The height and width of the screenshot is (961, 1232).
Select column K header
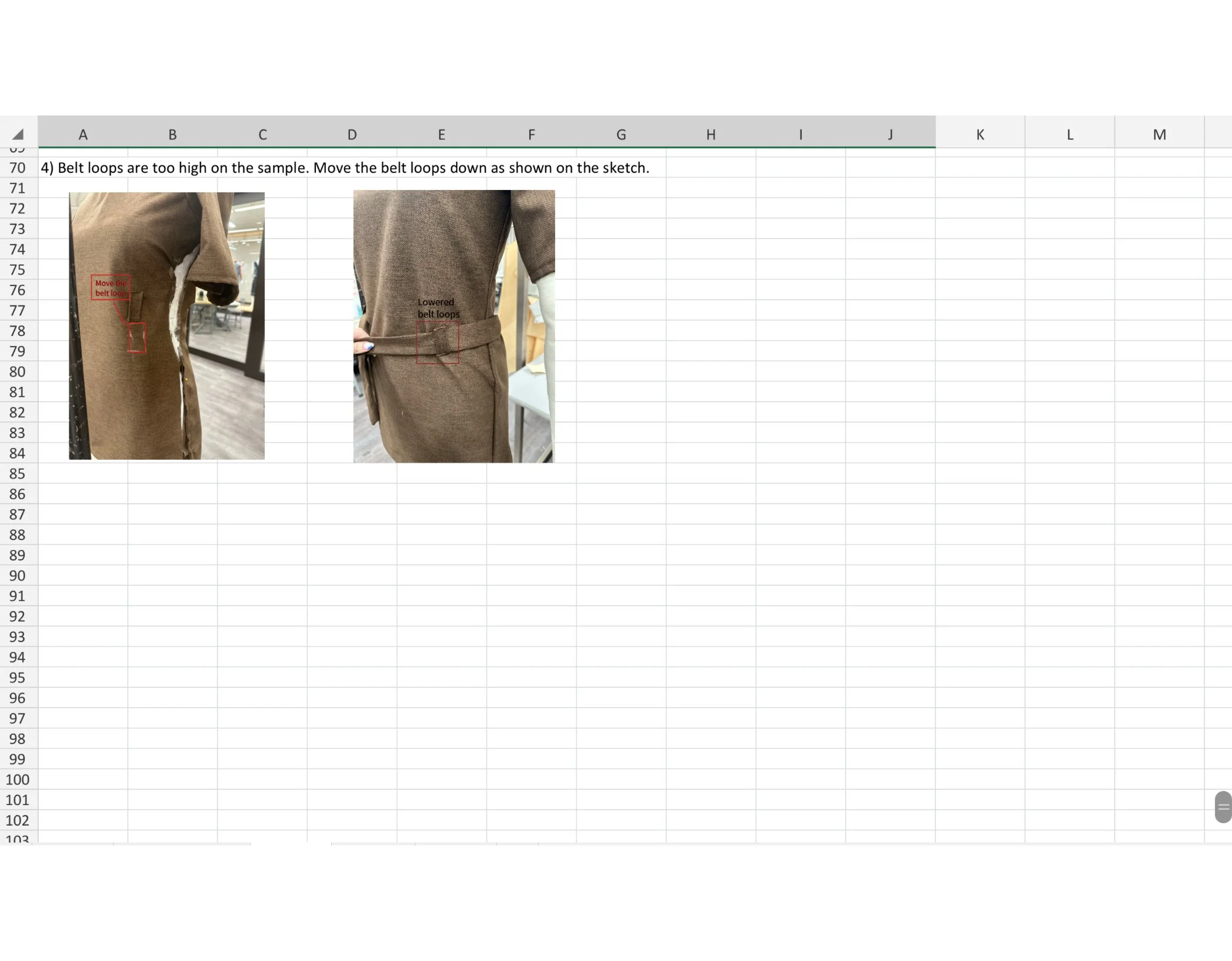point(979,134)
